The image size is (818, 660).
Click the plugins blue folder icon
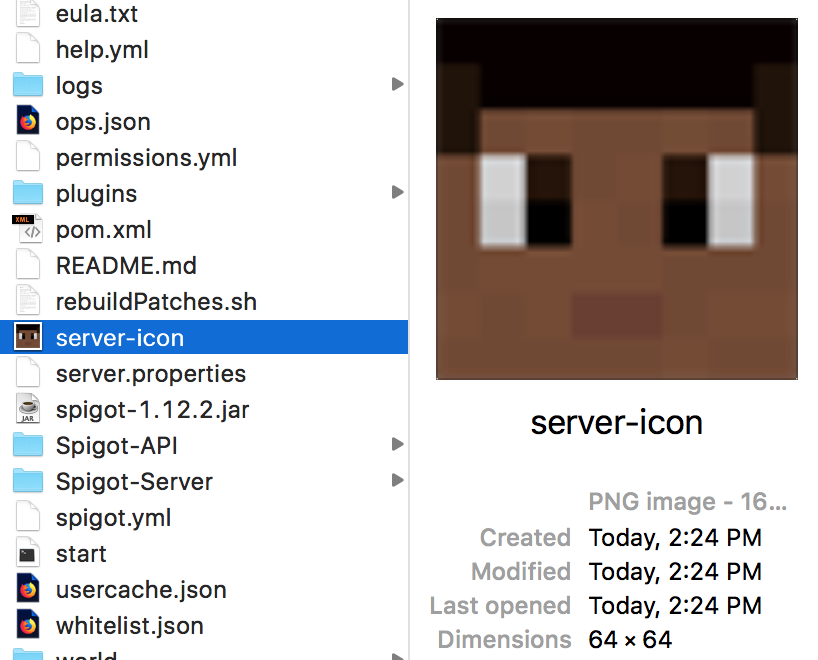click(x=27, y=192)
